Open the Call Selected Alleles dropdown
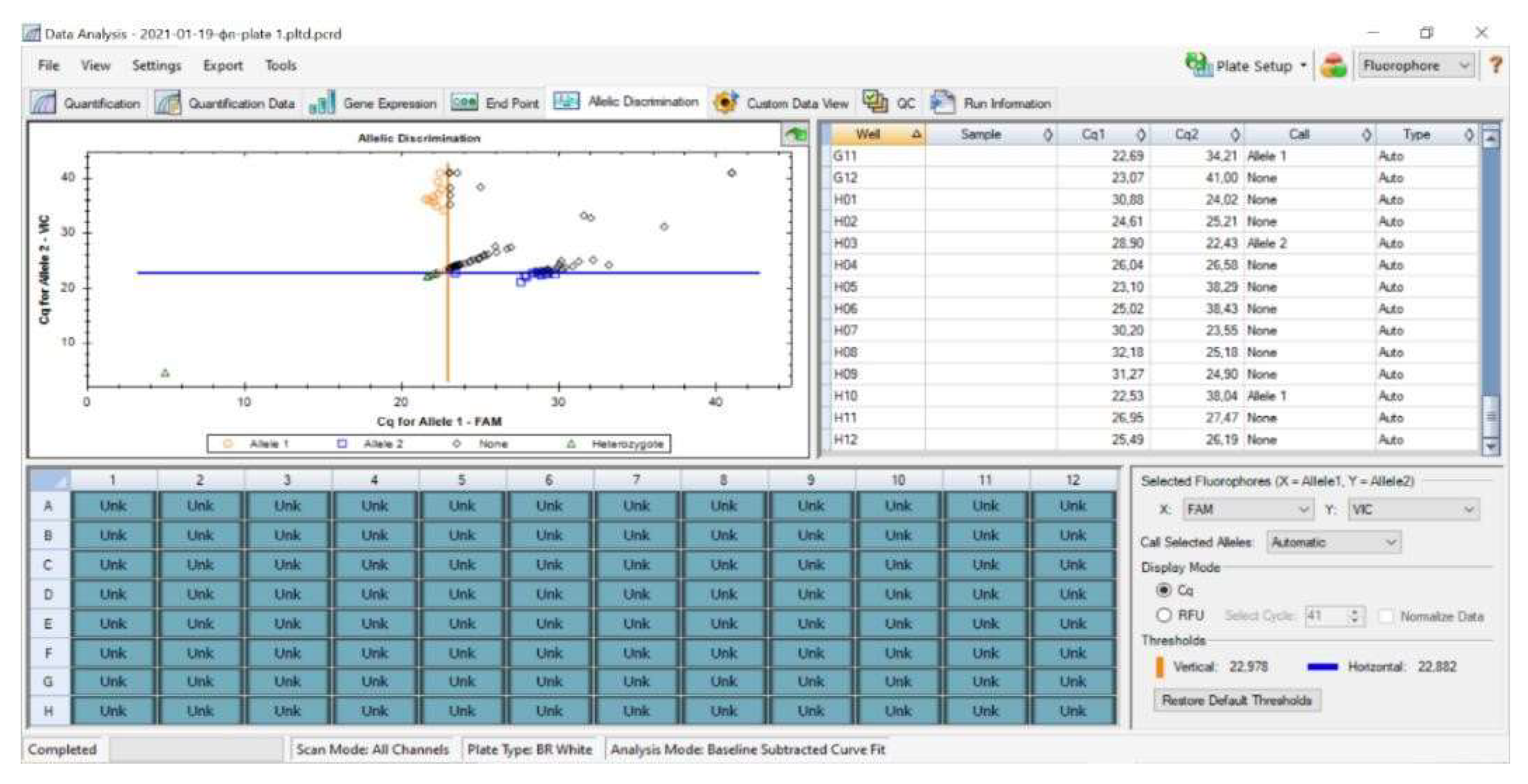The width and height of the screenshot is (1528, 784). (x=1334, y=542)
